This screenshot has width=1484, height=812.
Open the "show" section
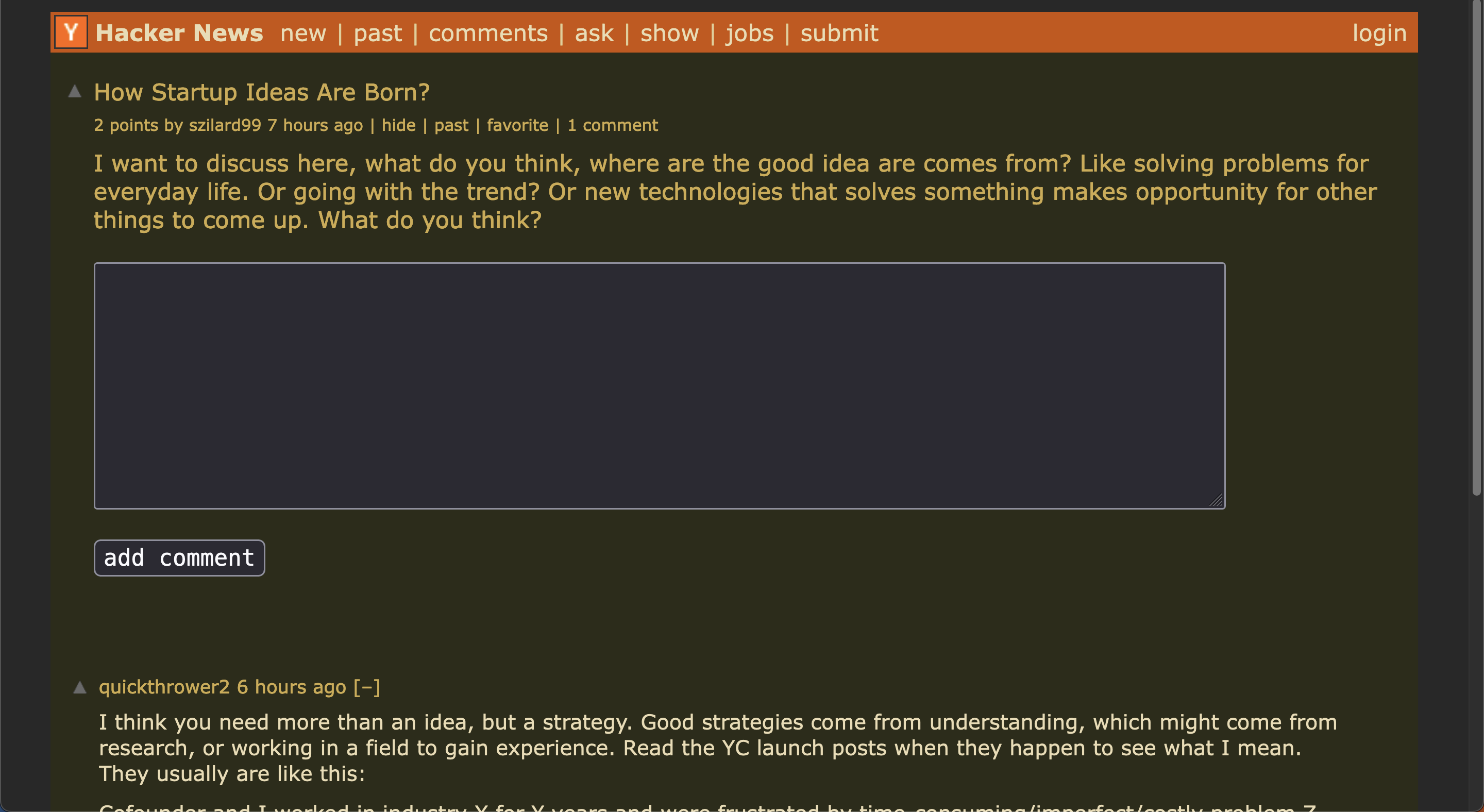click(669, 33)
